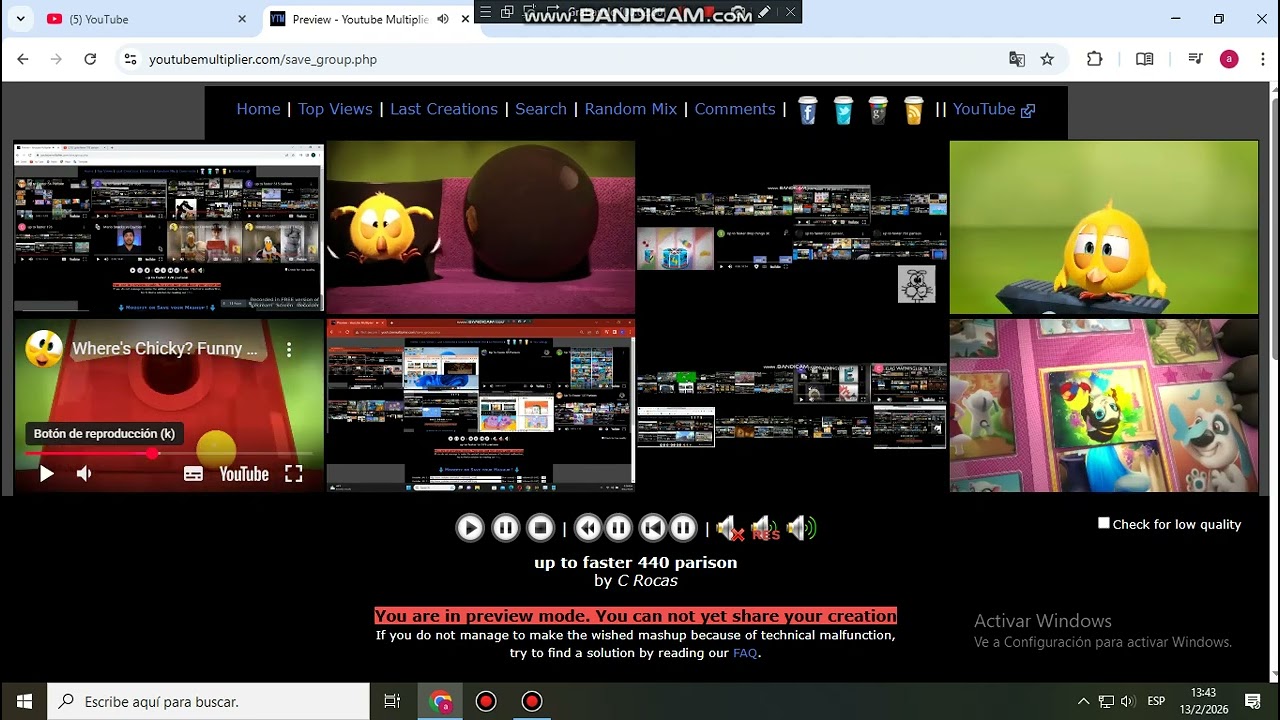The width and height of the screenshot is (1280, 720).
Task: Open the reading mode side panel icon
Action: 1145,59
